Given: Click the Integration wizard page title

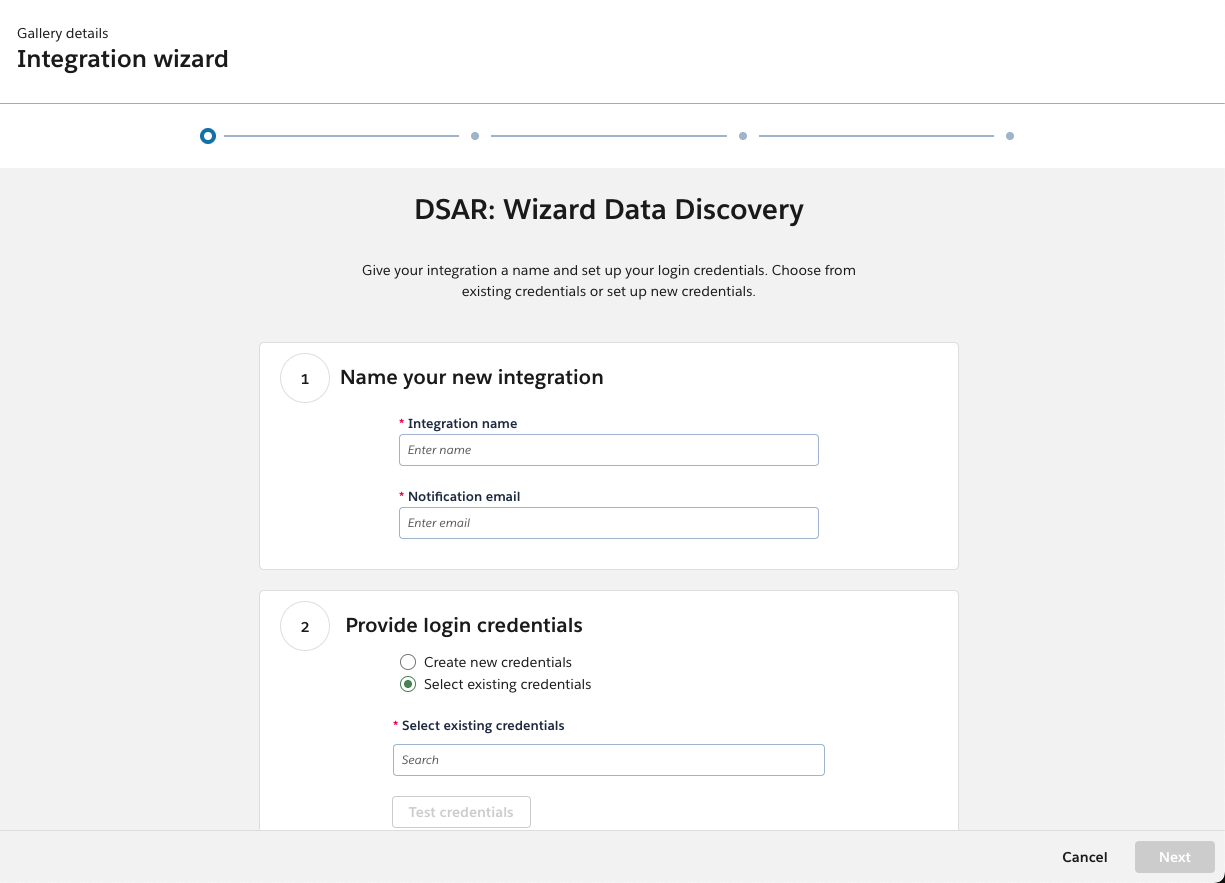Looking at the screenshot, I should coord(123,59).
